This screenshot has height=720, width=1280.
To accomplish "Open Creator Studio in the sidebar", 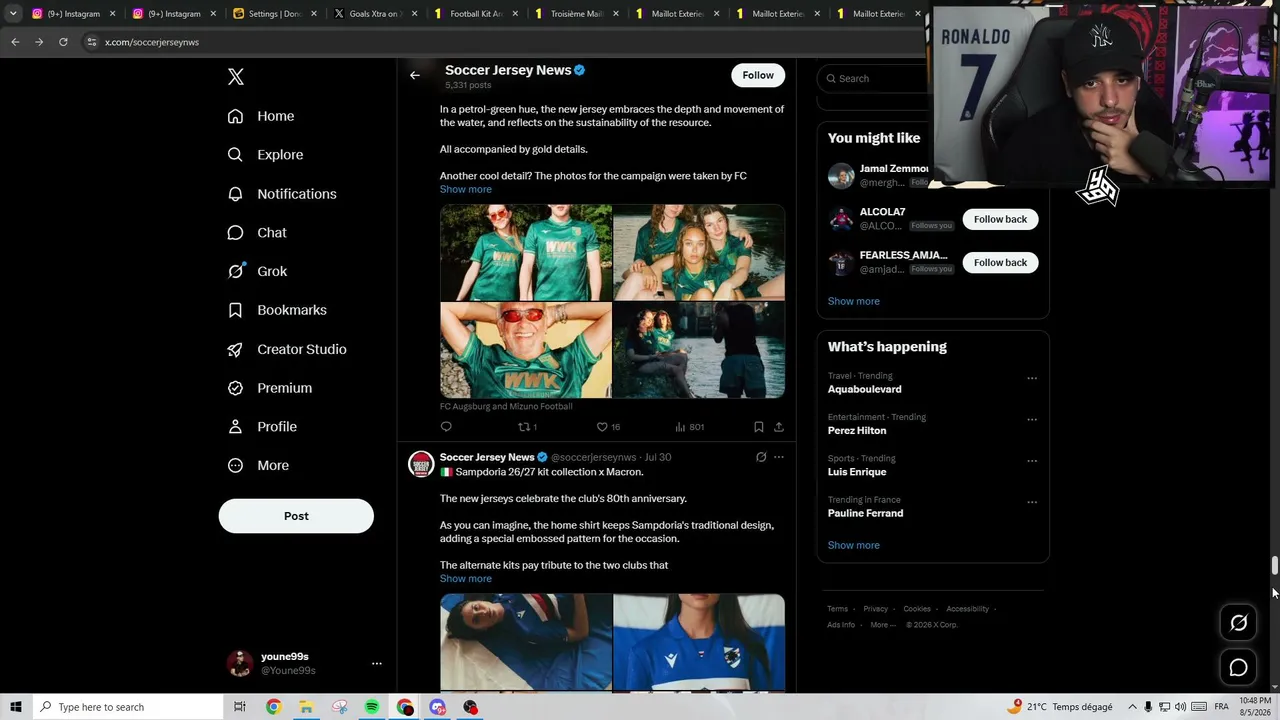I will pyautogui.click(x=287, y=349).
